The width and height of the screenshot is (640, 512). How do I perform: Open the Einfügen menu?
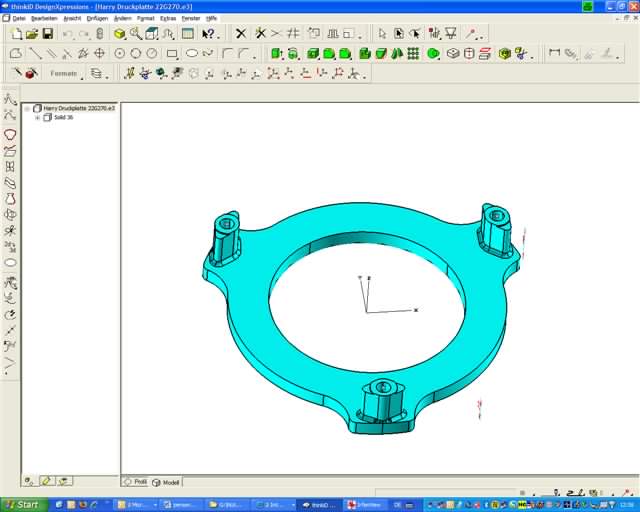point(98,18)
